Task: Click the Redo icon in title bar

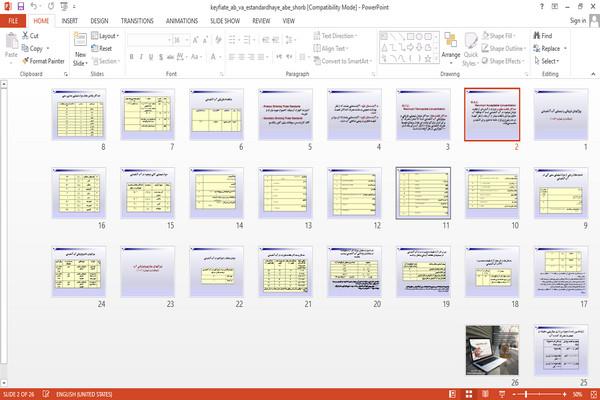Action: (x=51, y=6)
